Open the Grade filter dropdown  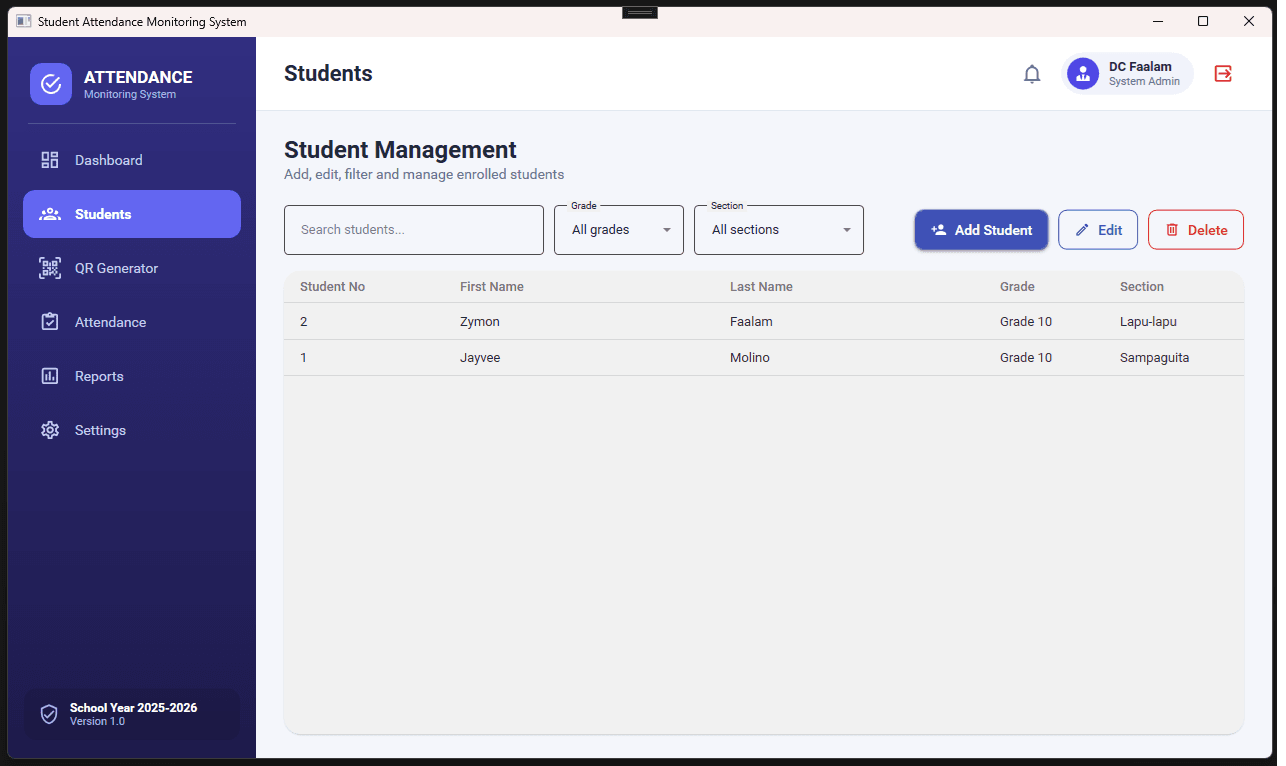click(619, 230)
